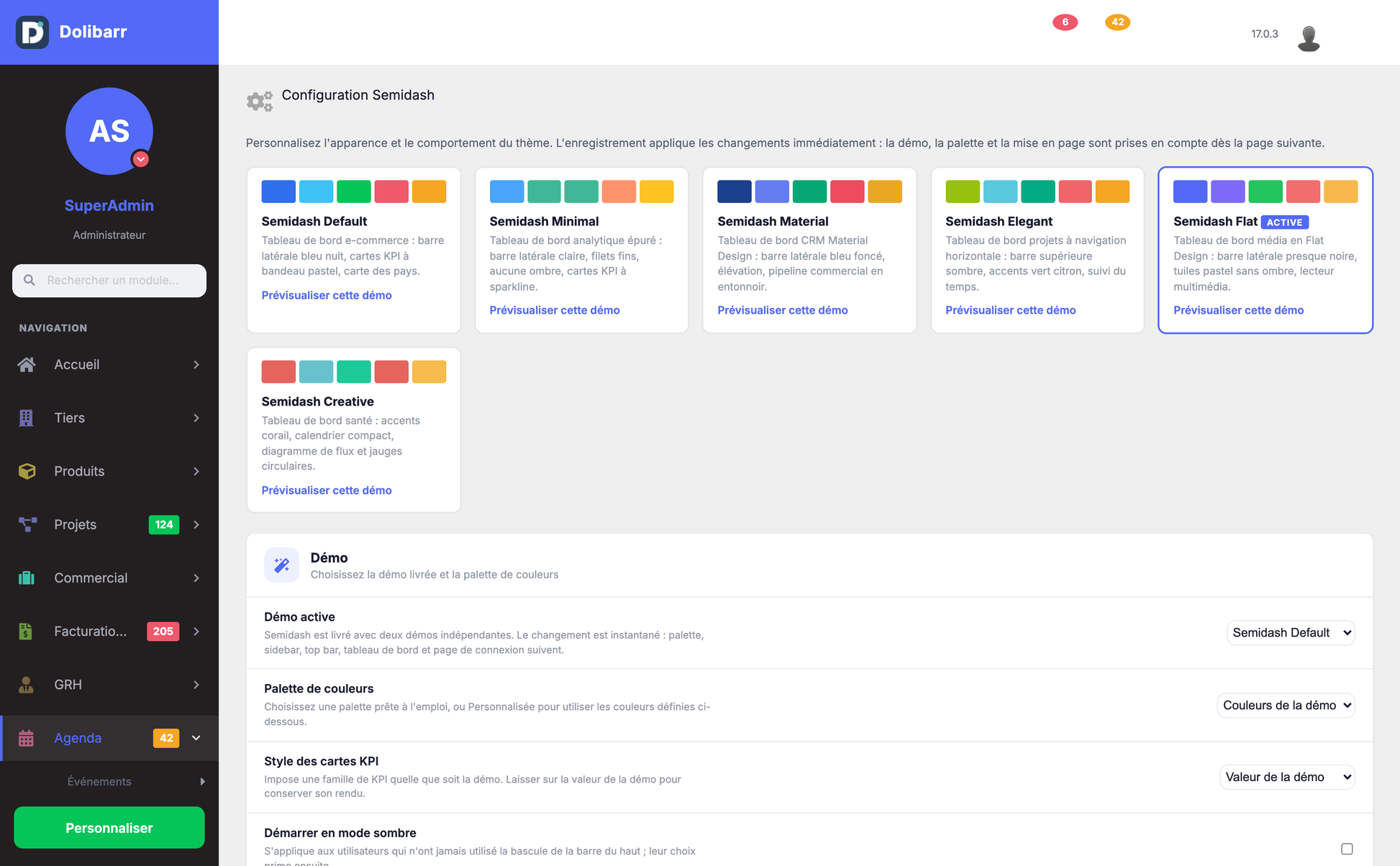Click the Tiers building icon

pos(27,418)
